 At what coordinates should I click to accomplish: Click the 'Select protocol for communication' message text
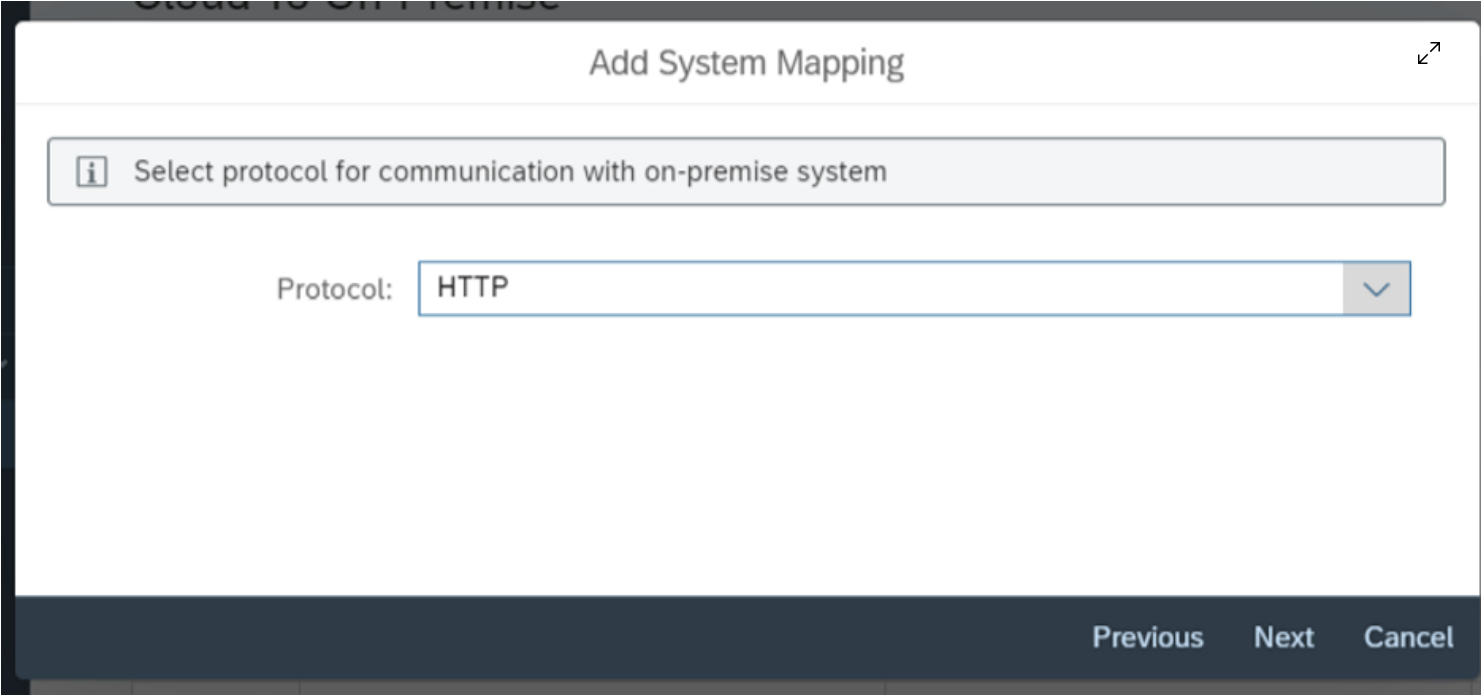(510, 172)
